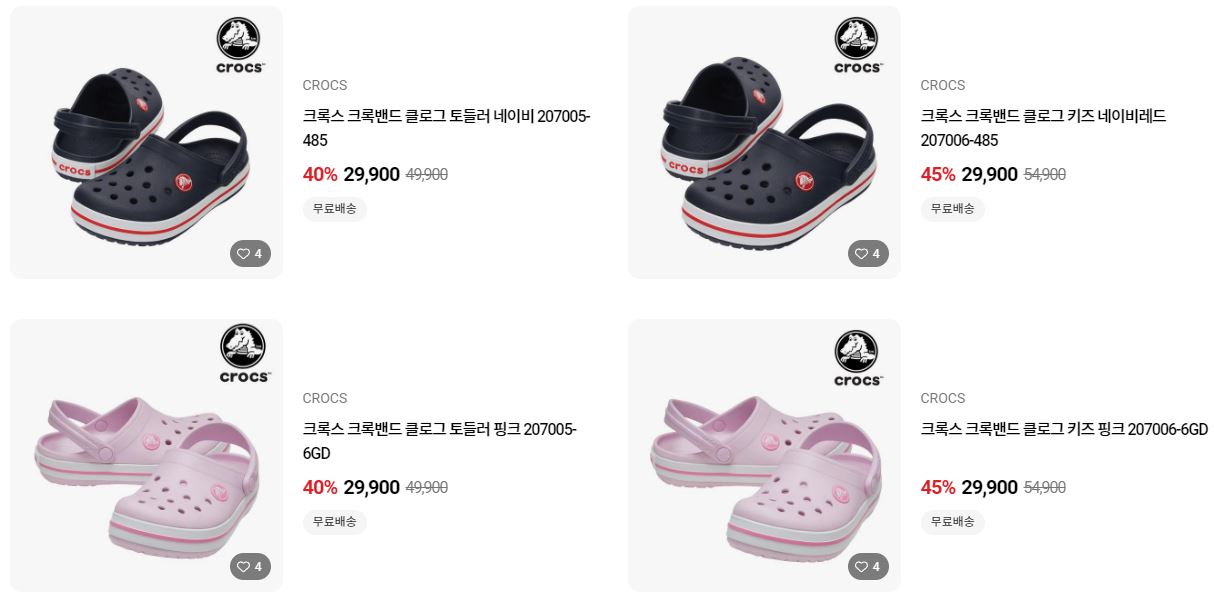Open navy red kids clog product image
This screenshot has height=597, width=1214.
click(764, 142)
